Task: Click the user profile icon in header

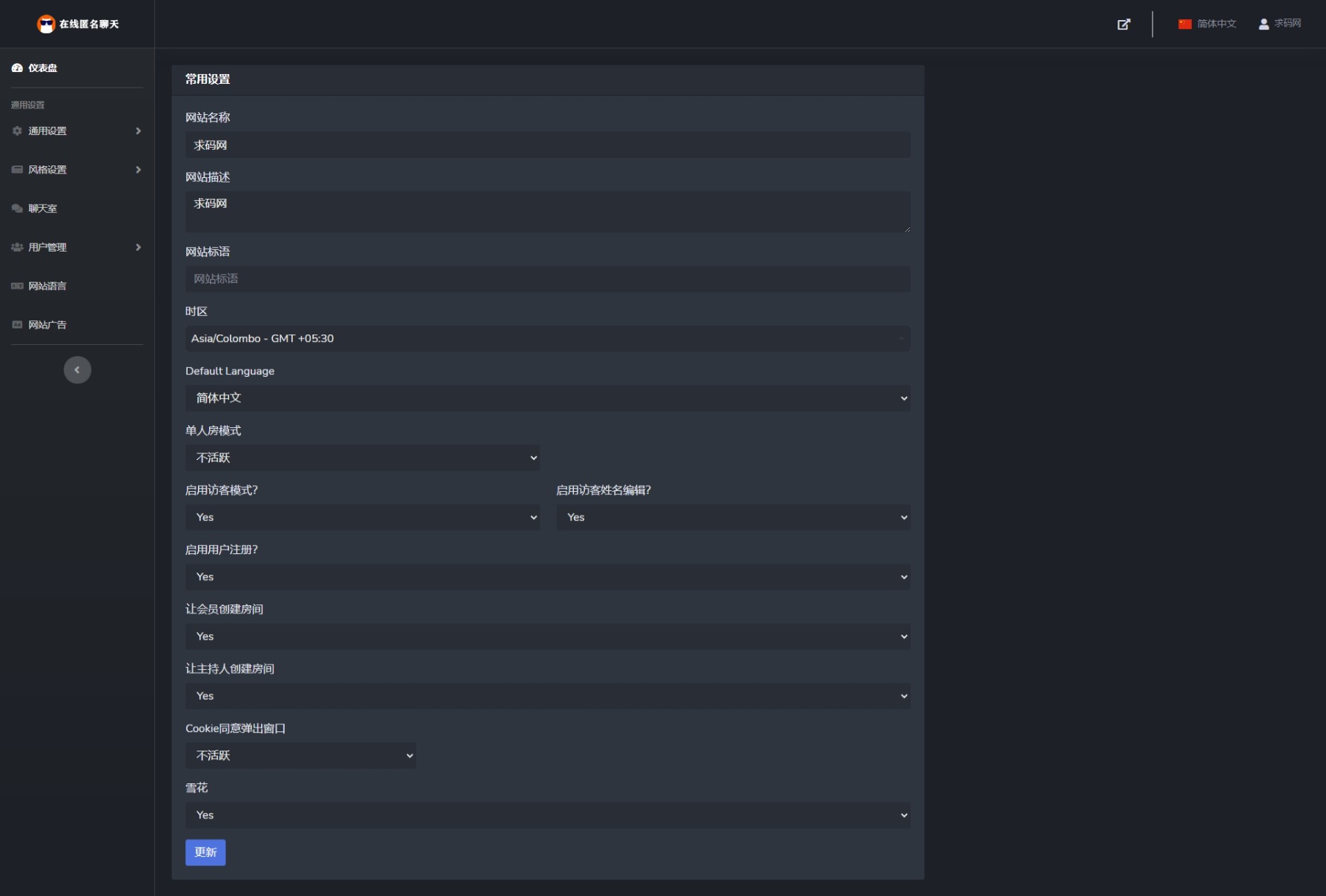Action: click(x=1264, y=24)
